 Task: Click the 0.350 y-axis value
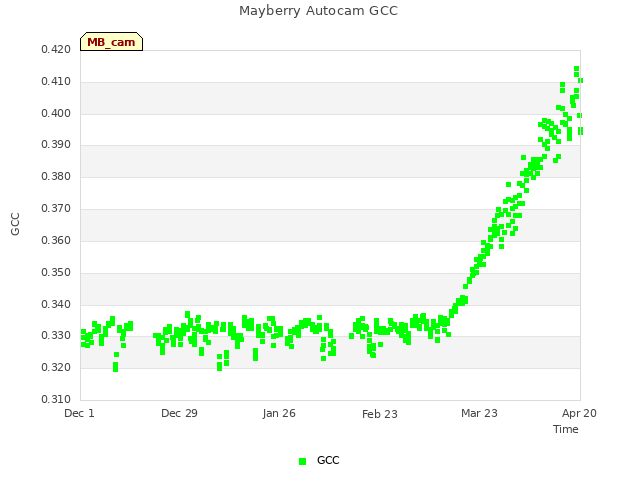pos(56,272)
